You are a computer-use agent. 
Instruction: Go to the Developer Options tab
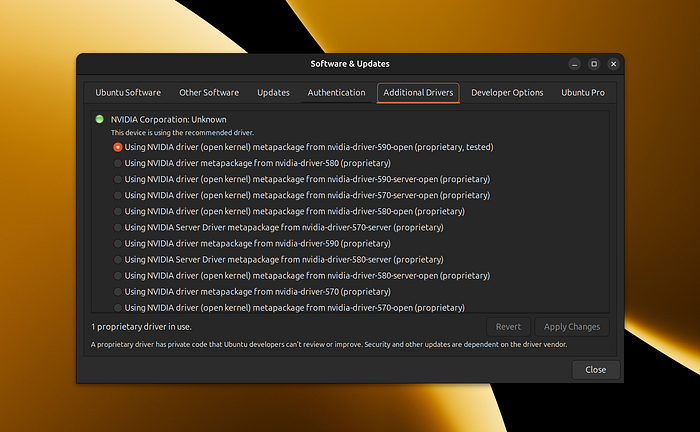507,93
